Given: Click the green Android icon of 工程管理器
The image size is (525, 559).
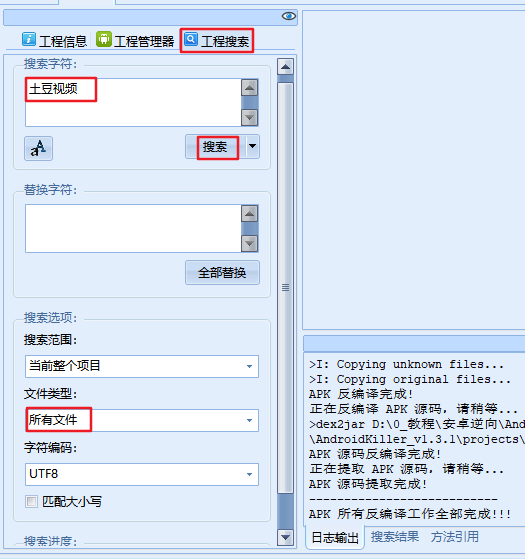Looking at the screenshot, I should click(104, 39).
